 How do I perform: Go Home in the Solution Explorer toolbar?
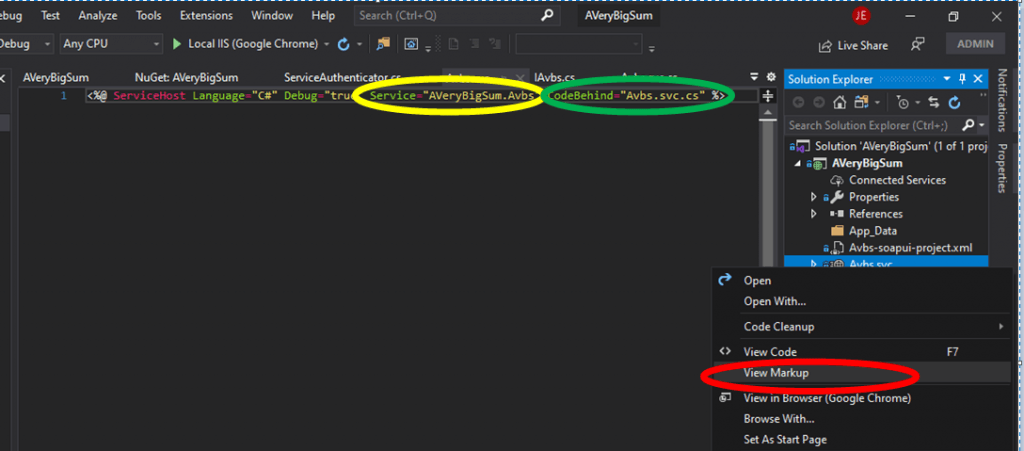pyautogui.click(x=840, y=102)
